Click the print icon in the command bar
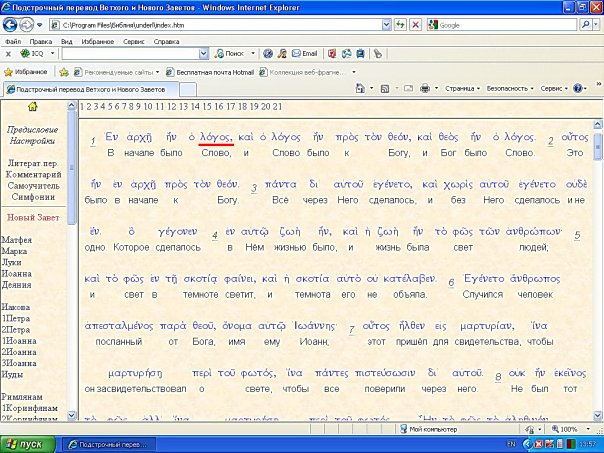 pyautogui.click(x=424, y=88)
